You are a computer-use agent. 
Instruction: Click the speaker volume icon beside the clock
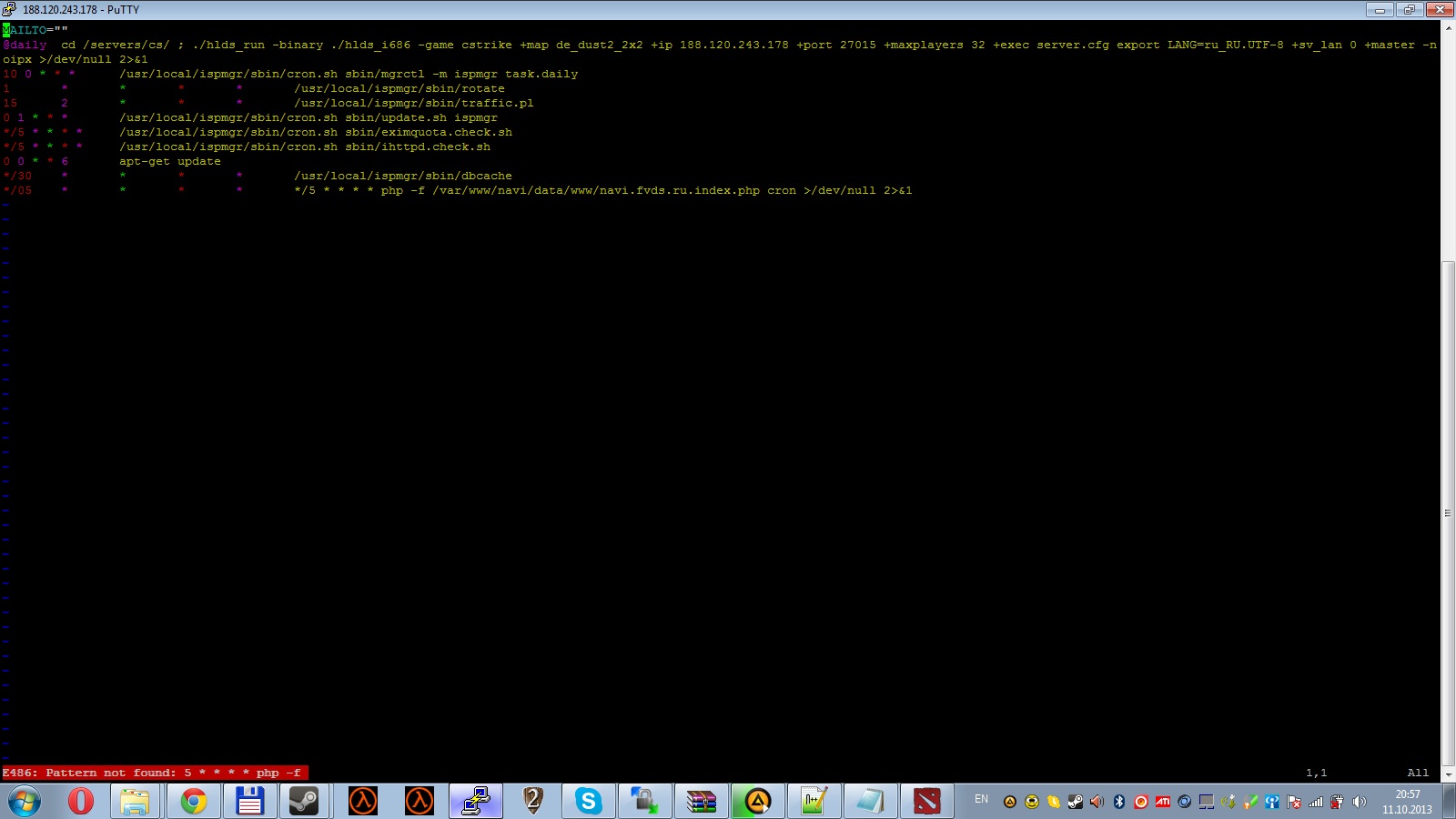[1360, 802]
